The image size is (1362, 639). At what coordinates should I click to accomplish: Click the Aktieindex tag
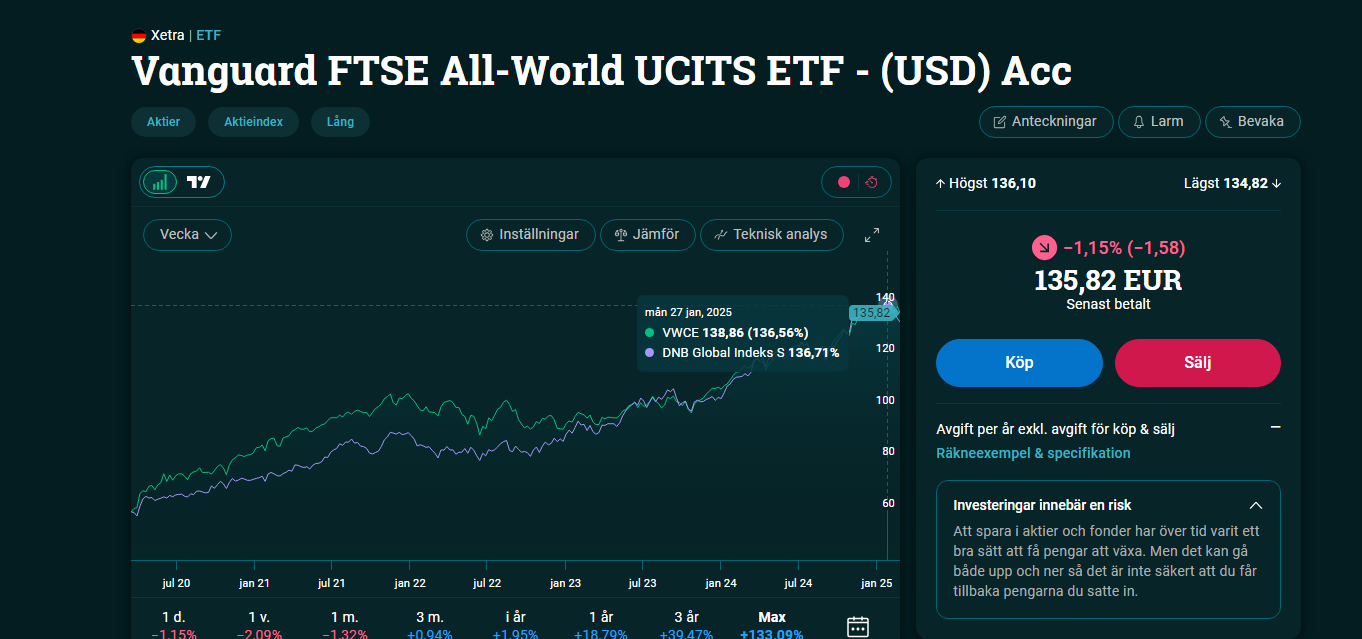click(253, 122)
